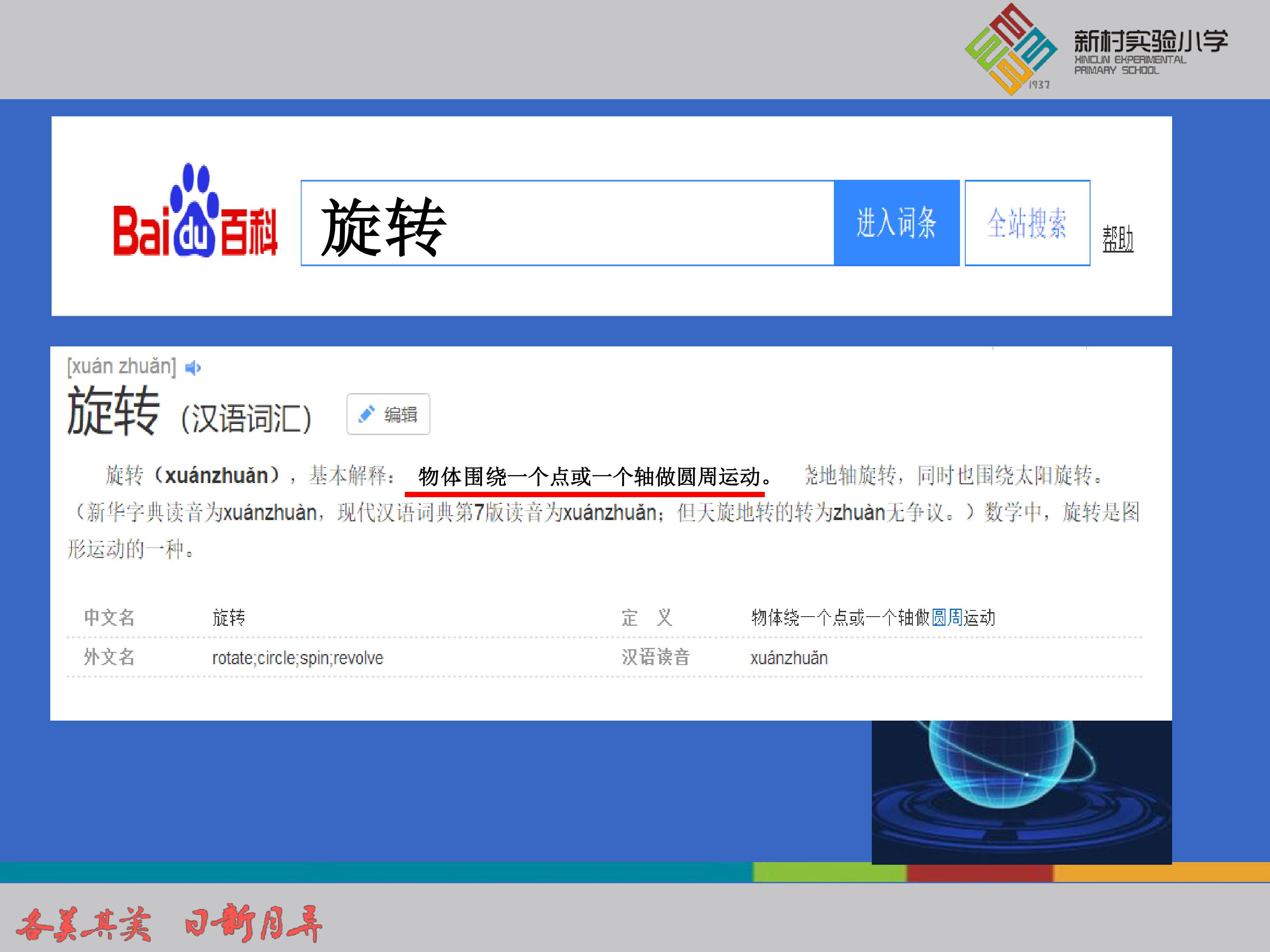The height and width of the screenshot is (952, 1270).
Task: Play pronunciation via the speaker icon
Action: tap(193, 367)
